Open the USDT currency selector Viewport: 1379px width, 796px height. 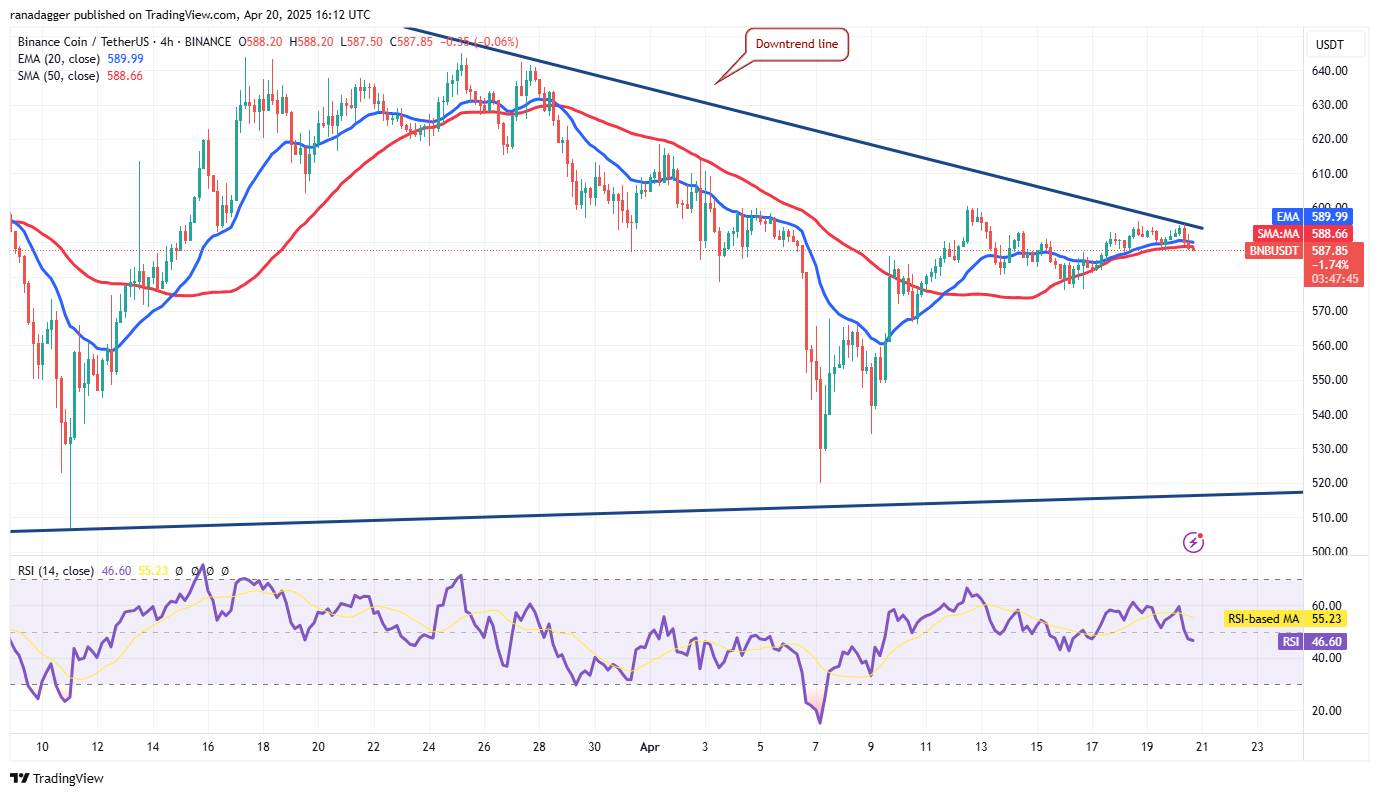click(x=1331, y=45)
